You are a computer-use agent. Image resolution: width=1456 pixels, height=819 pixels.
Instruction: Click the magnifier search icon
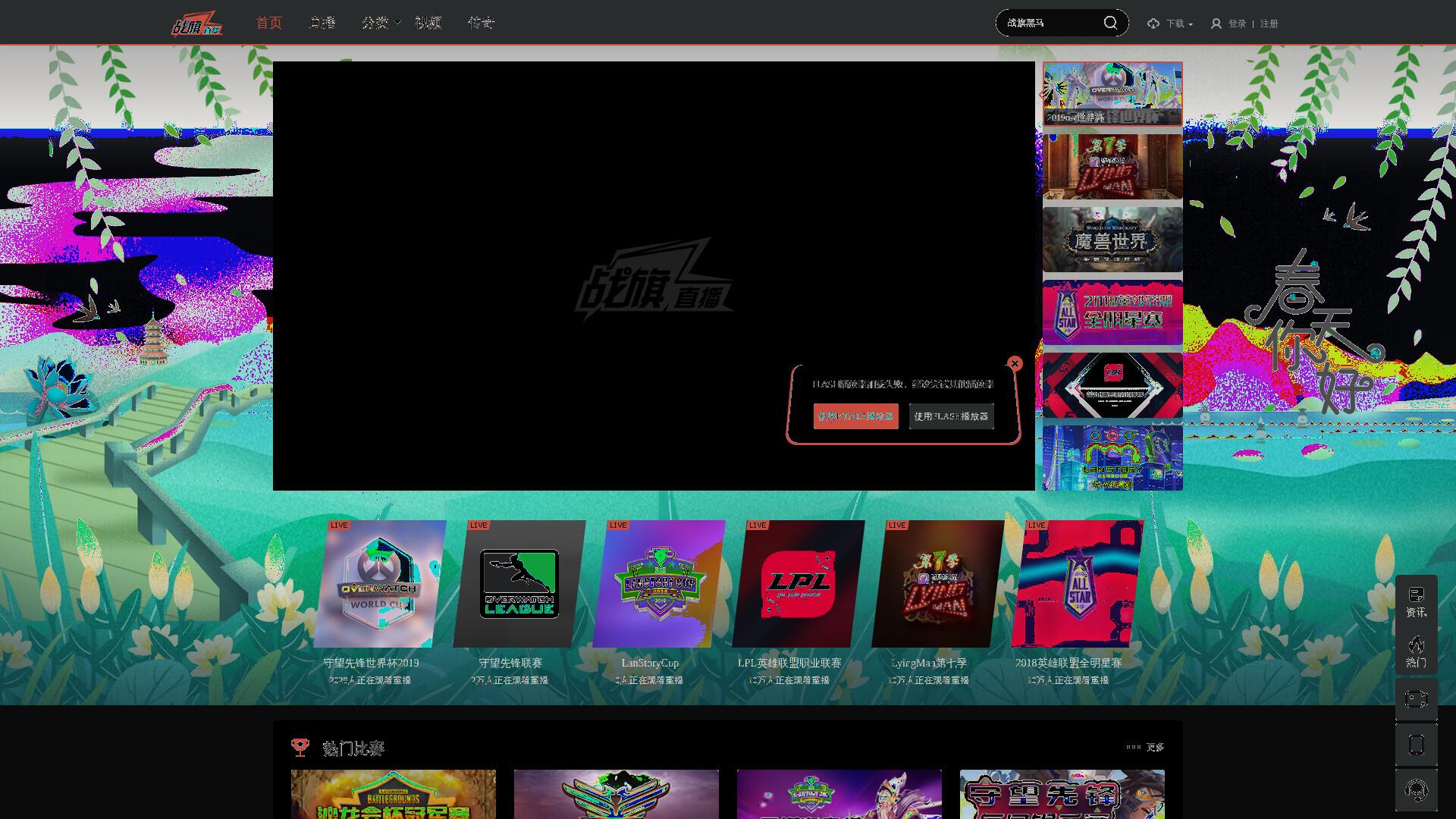click(1111, 23)
